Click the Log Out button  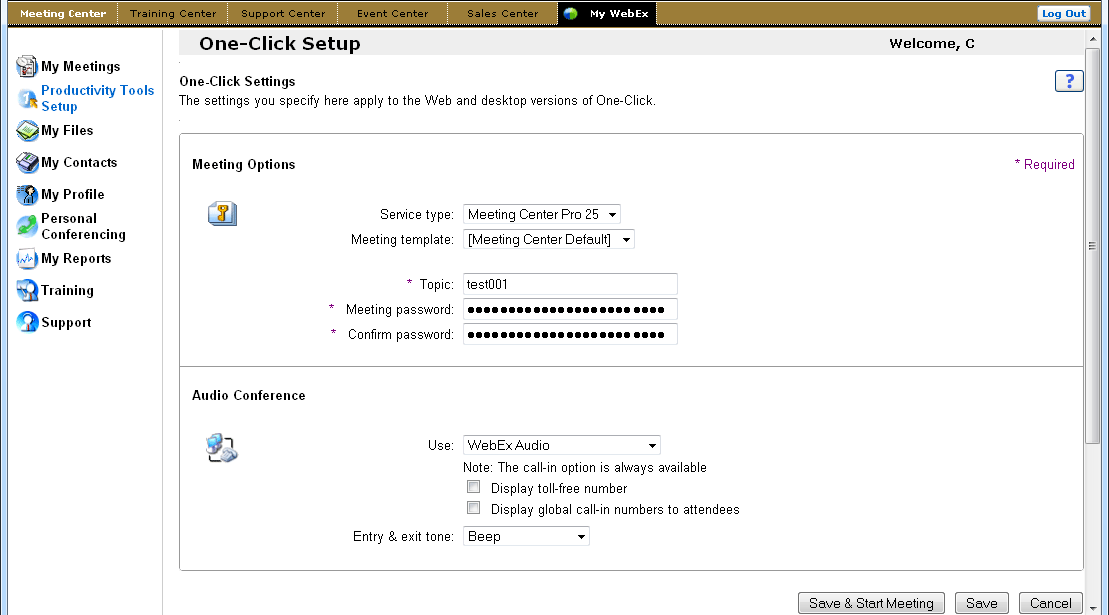tap(1064, 13)
